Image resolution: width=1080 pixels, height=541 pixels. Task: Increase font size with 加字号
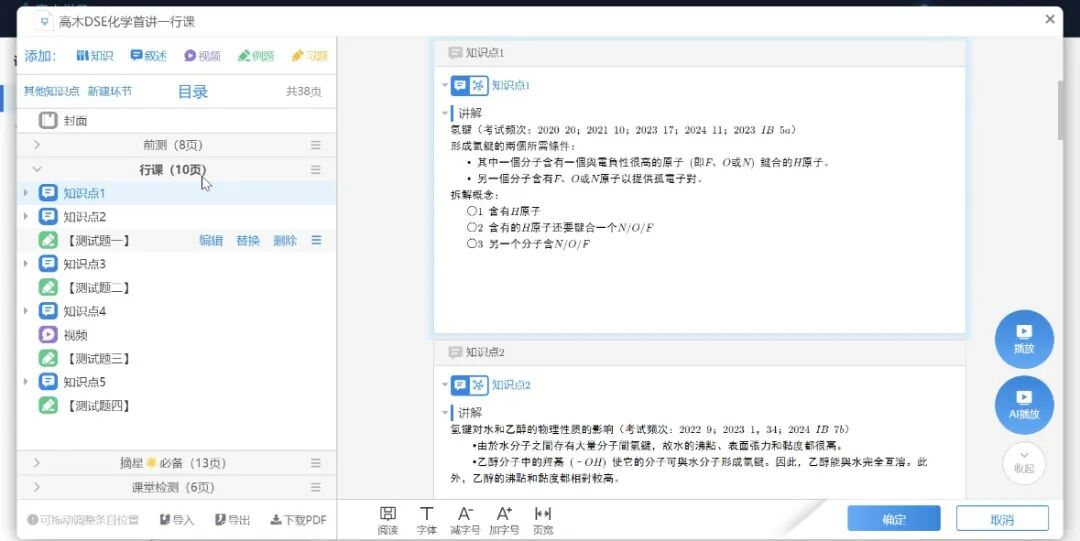point(504,521)
